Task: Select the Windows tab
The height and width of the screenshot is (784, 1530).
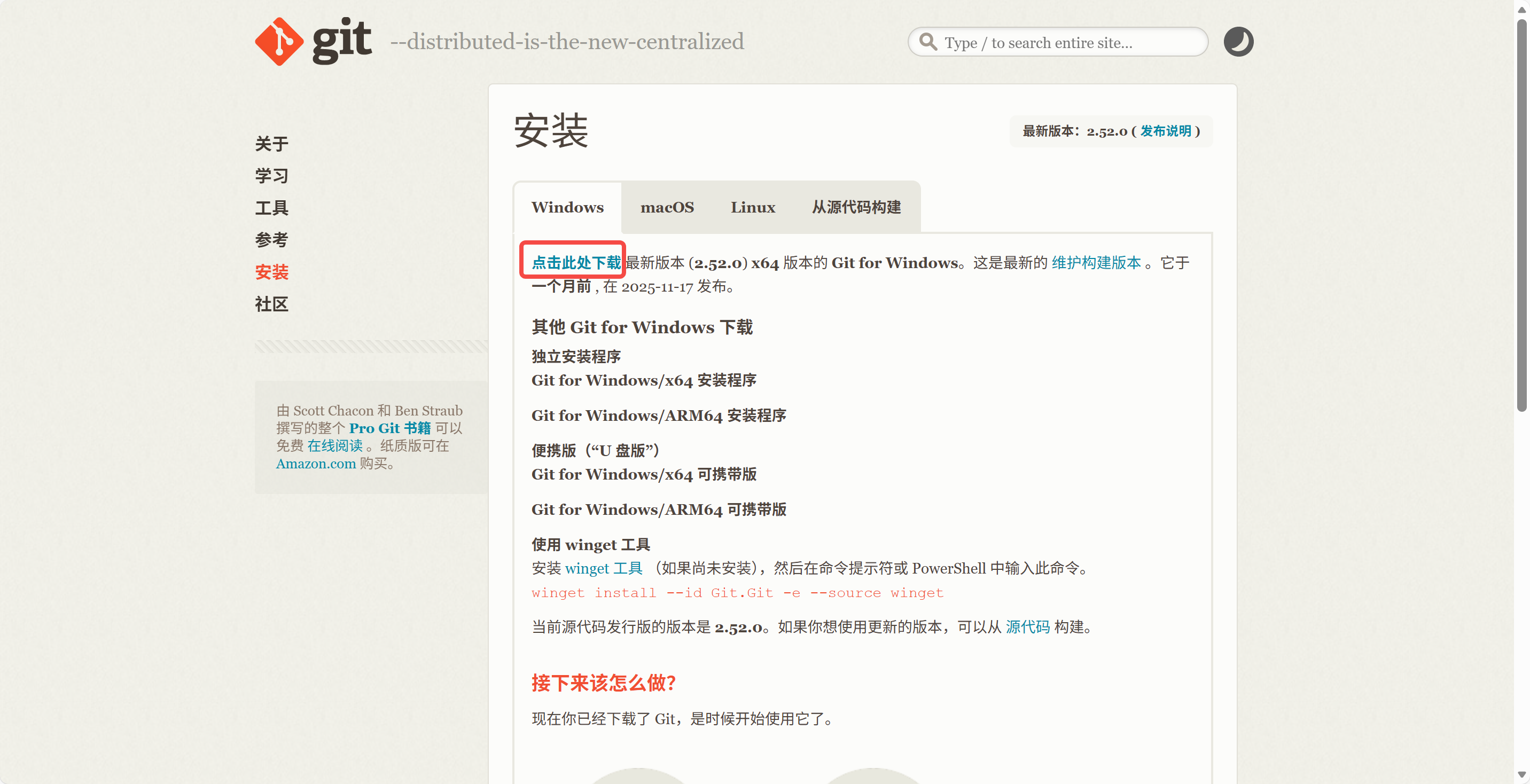Action: coord(567,207)
